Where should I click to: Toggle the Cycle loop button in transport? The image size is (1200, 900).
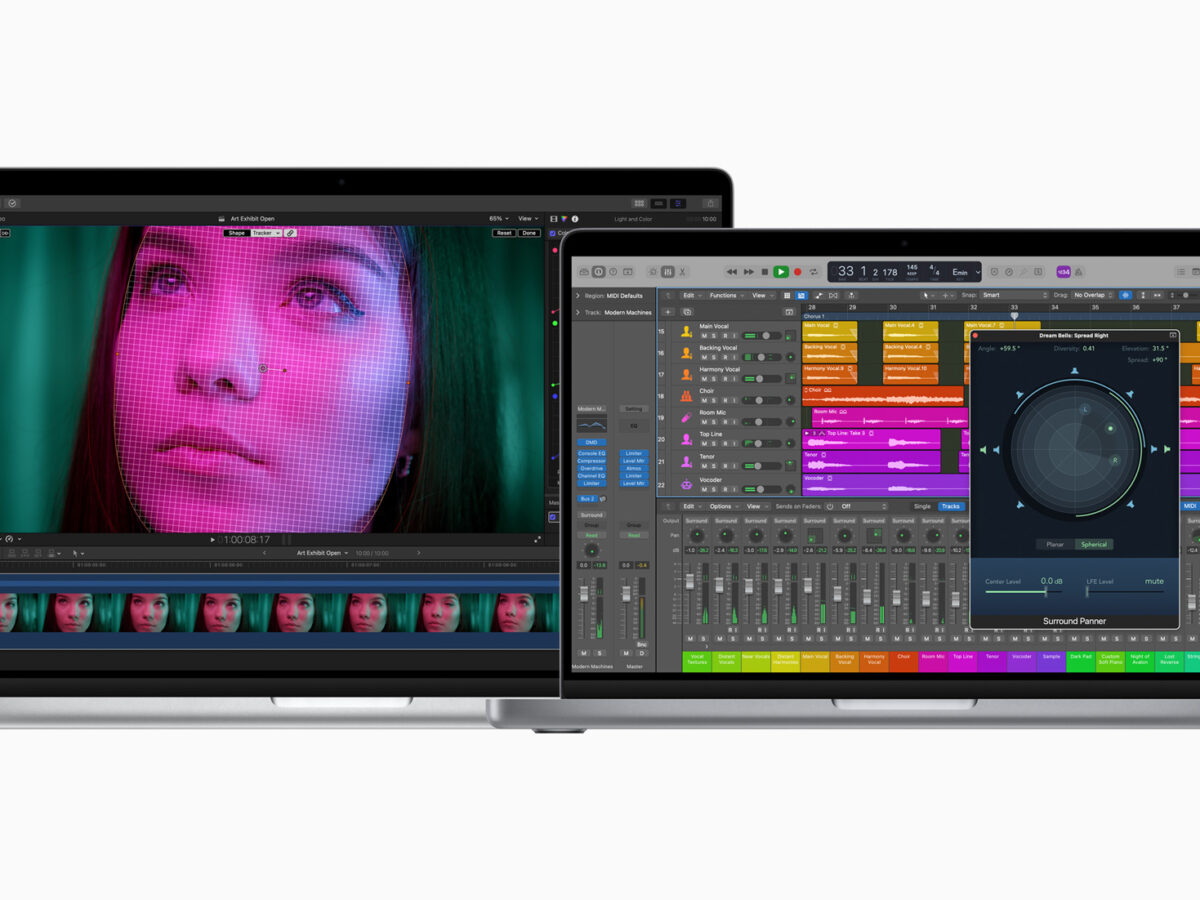(814, 272)
